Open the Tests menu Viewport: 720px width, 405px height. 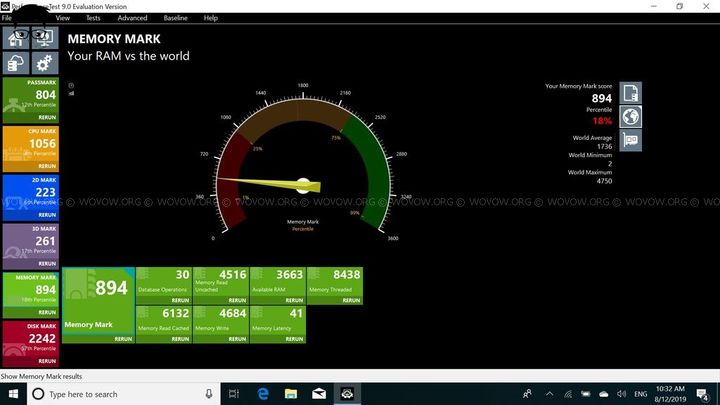click(x=93, y=18)
